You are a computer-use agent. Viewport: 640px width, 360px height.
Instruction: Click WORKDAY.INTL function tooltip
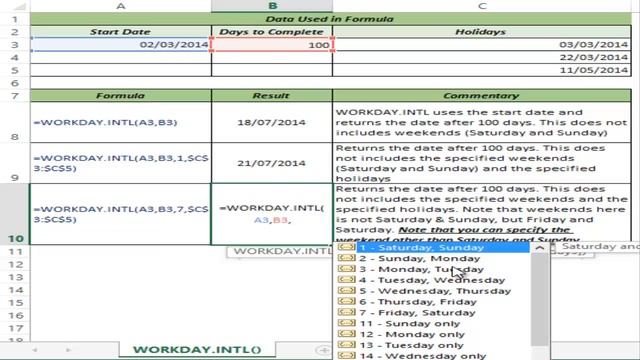pos(280,251)
